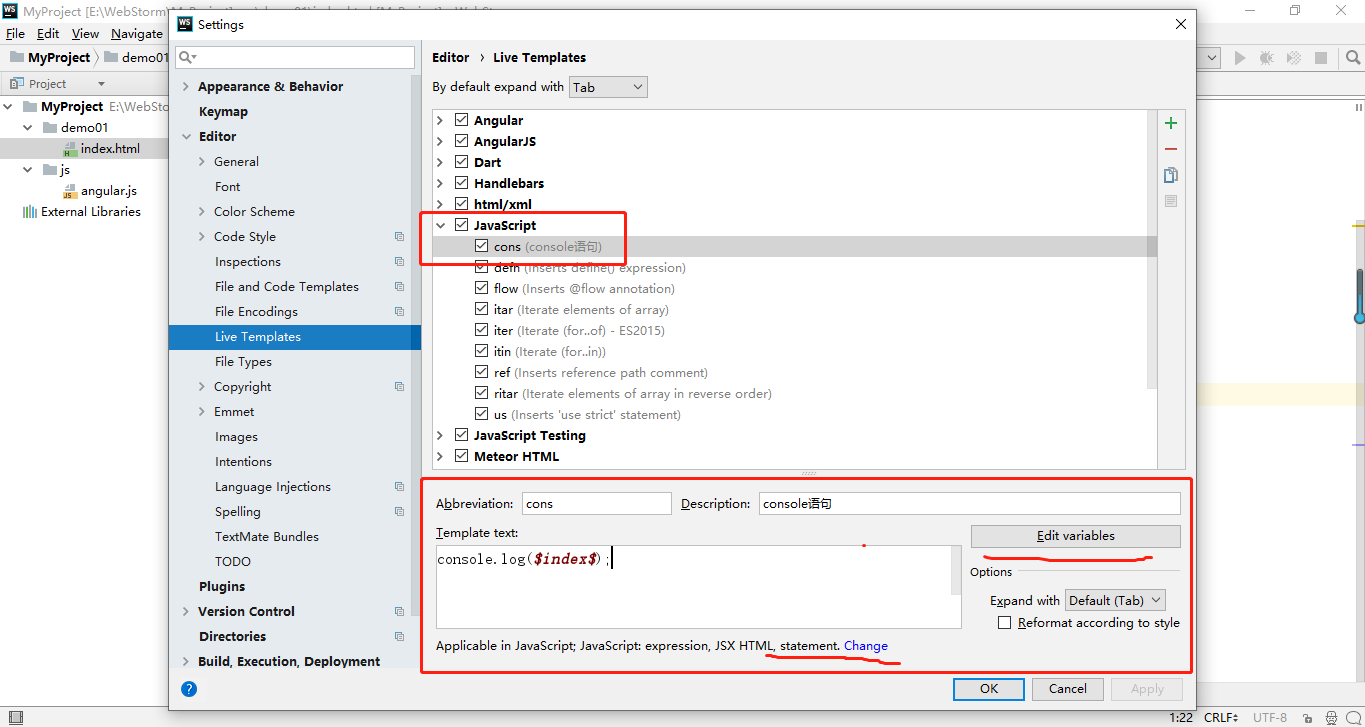Disable the us 'use strict' template checkbox
Viewport: 1365px width, 727px height.
tap(482, 414)
